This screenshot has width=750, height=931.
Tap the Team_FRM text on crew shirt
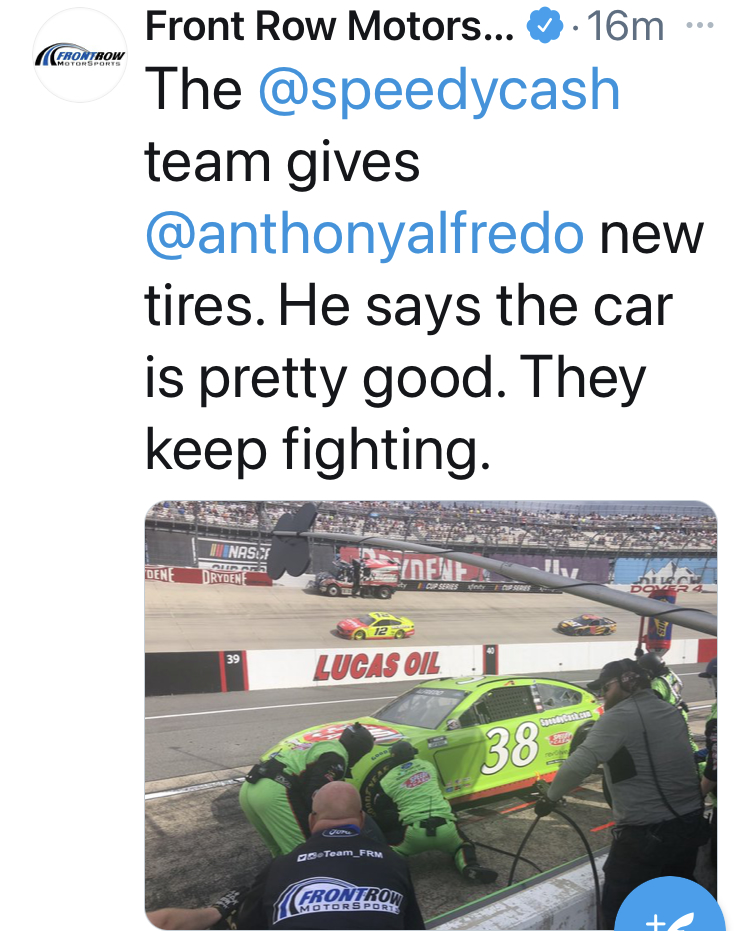click(340, 854)
